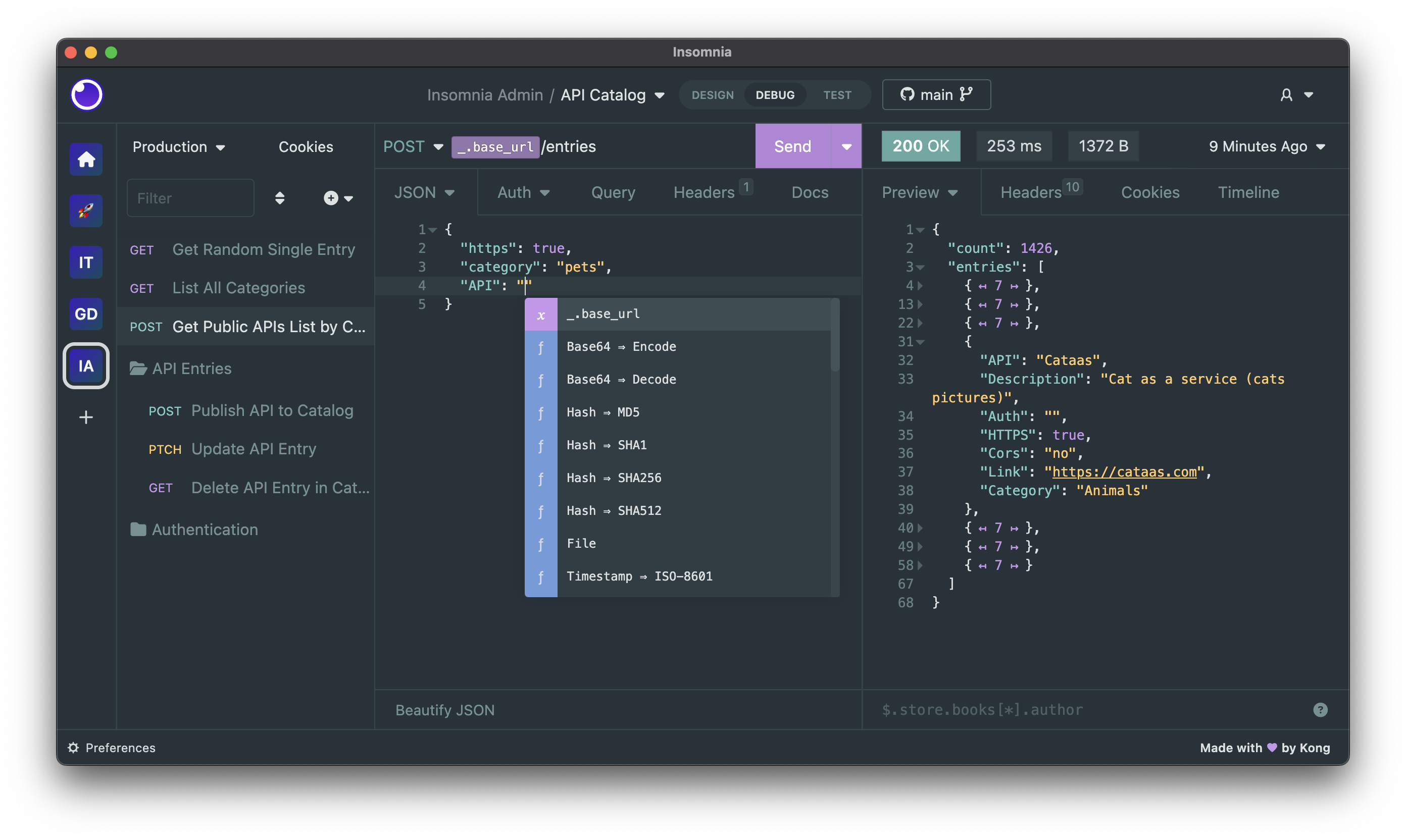Toggle the Insomnia home dashboard icon
The height and width of the screenshot is (840, 1406).
point(86,158)
